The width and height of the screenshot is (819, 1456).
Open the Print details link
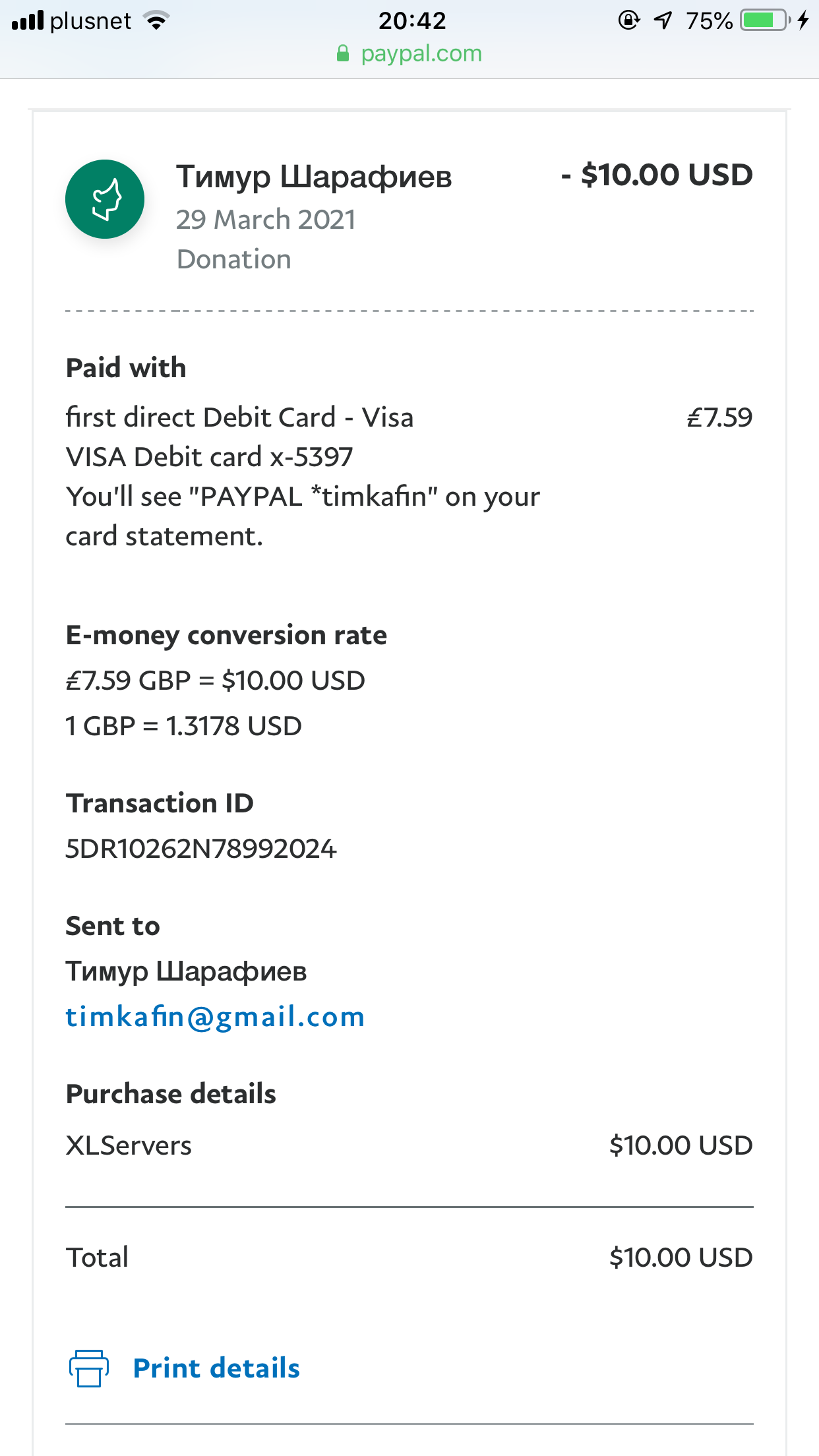tap(216, 1368)
